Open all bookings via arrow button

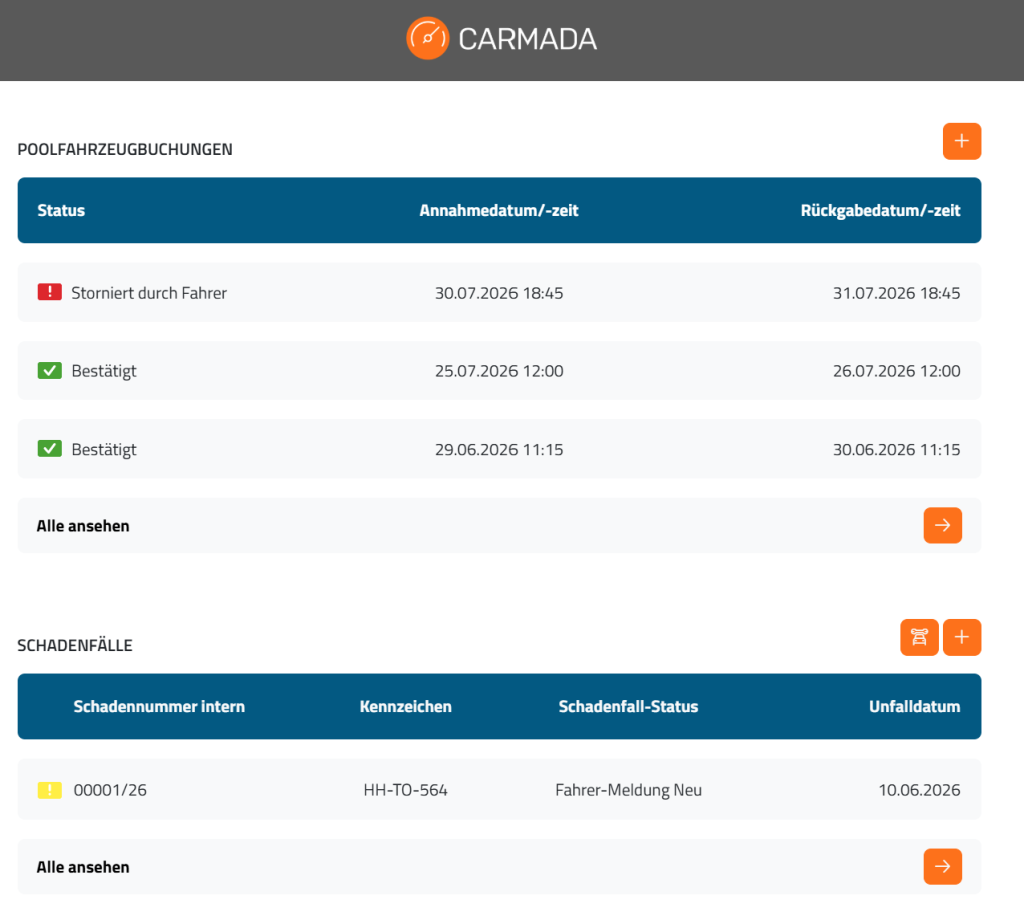click(942, 525)
